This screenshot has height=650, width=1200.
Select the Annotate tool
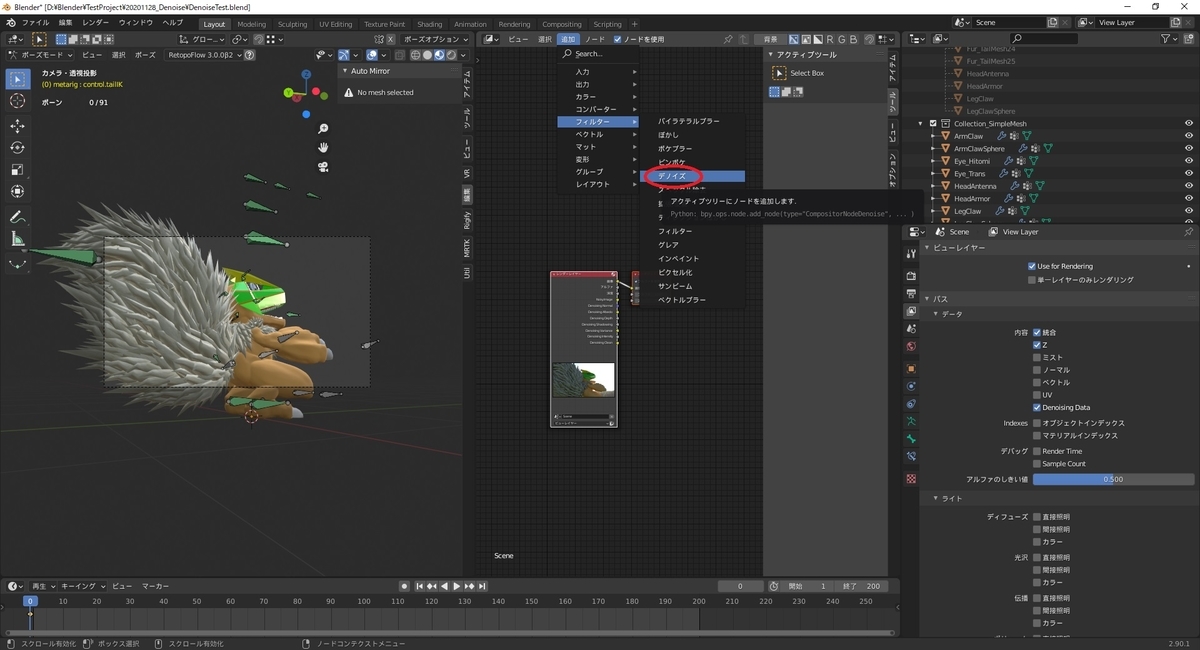tap(18, 217)
